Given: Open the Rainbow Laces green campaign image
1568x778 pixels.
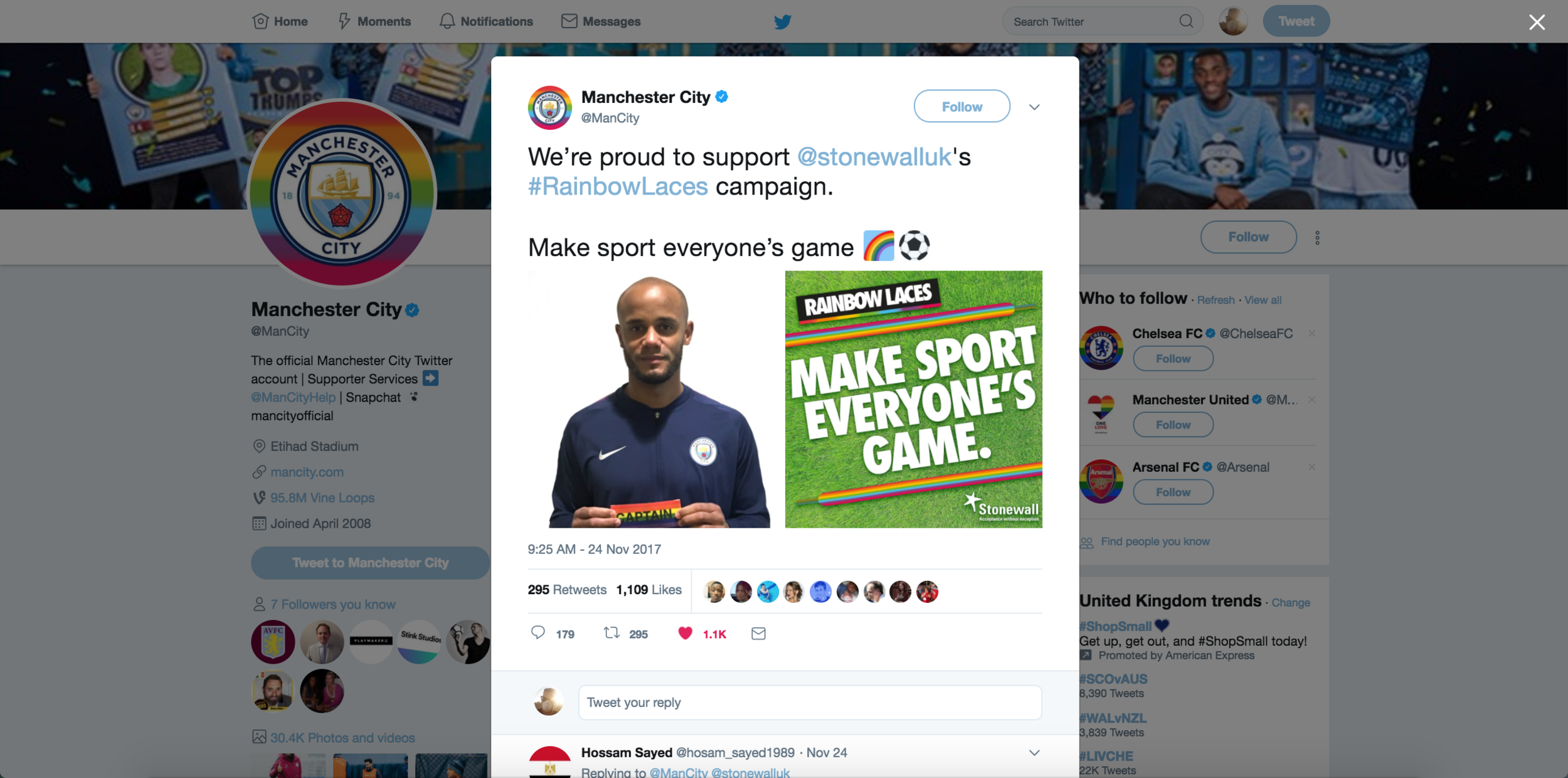Looking at the screenshot, I should coord(913,399).
